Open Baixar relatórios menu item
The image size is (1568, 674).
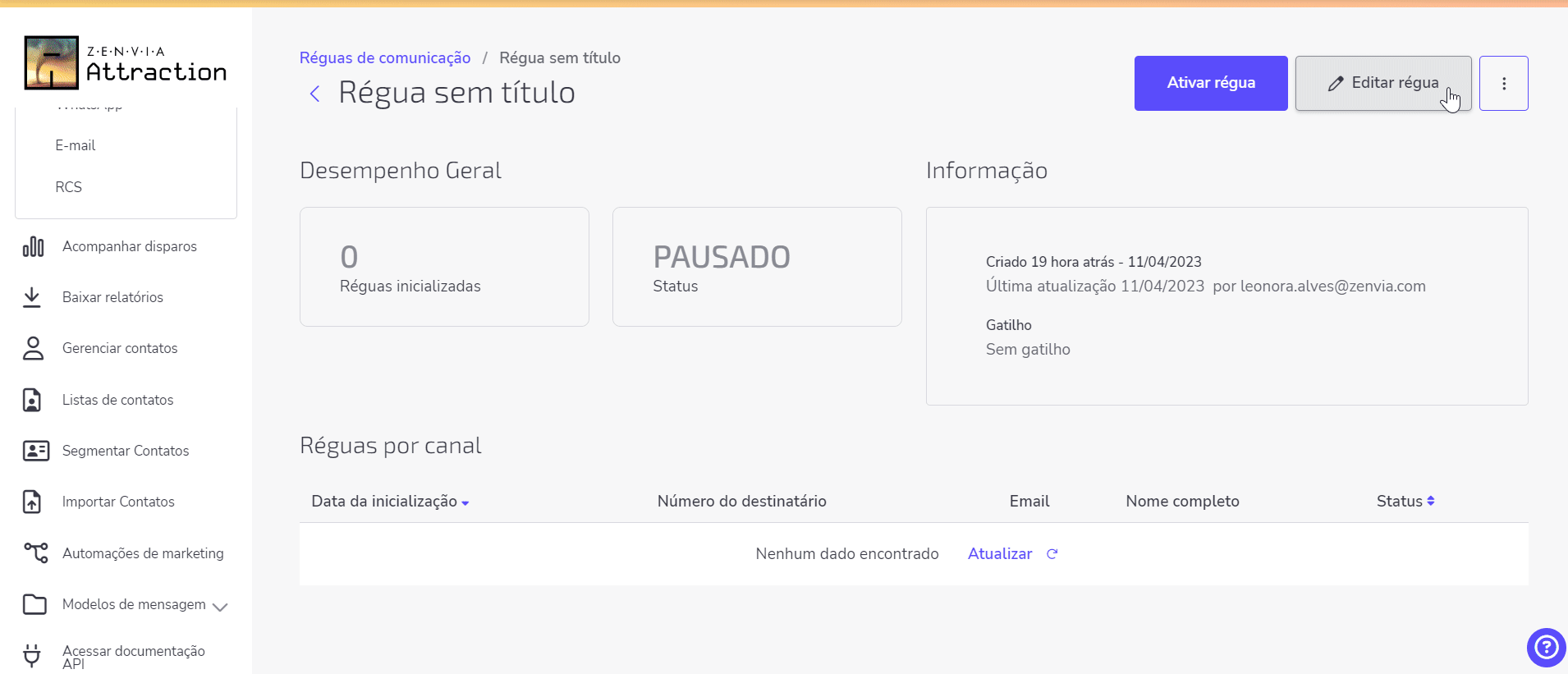pos(112,297)
